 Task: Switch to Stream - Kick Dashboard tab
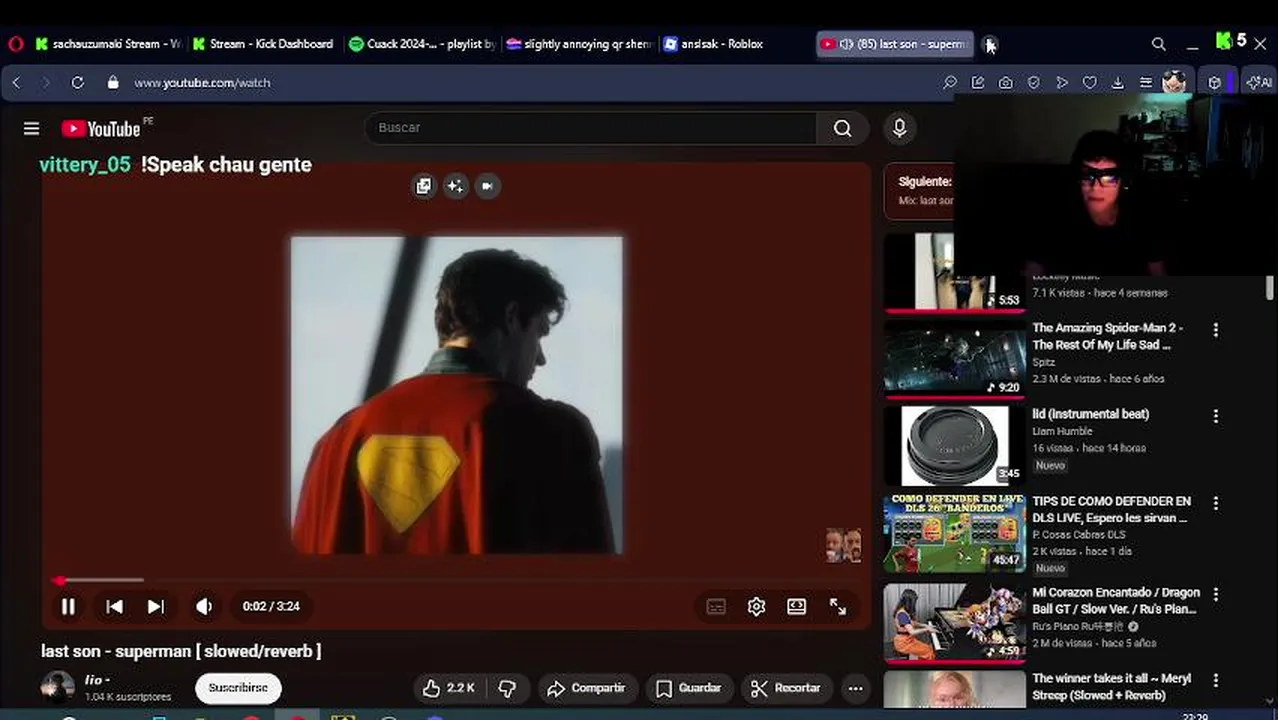262,44
